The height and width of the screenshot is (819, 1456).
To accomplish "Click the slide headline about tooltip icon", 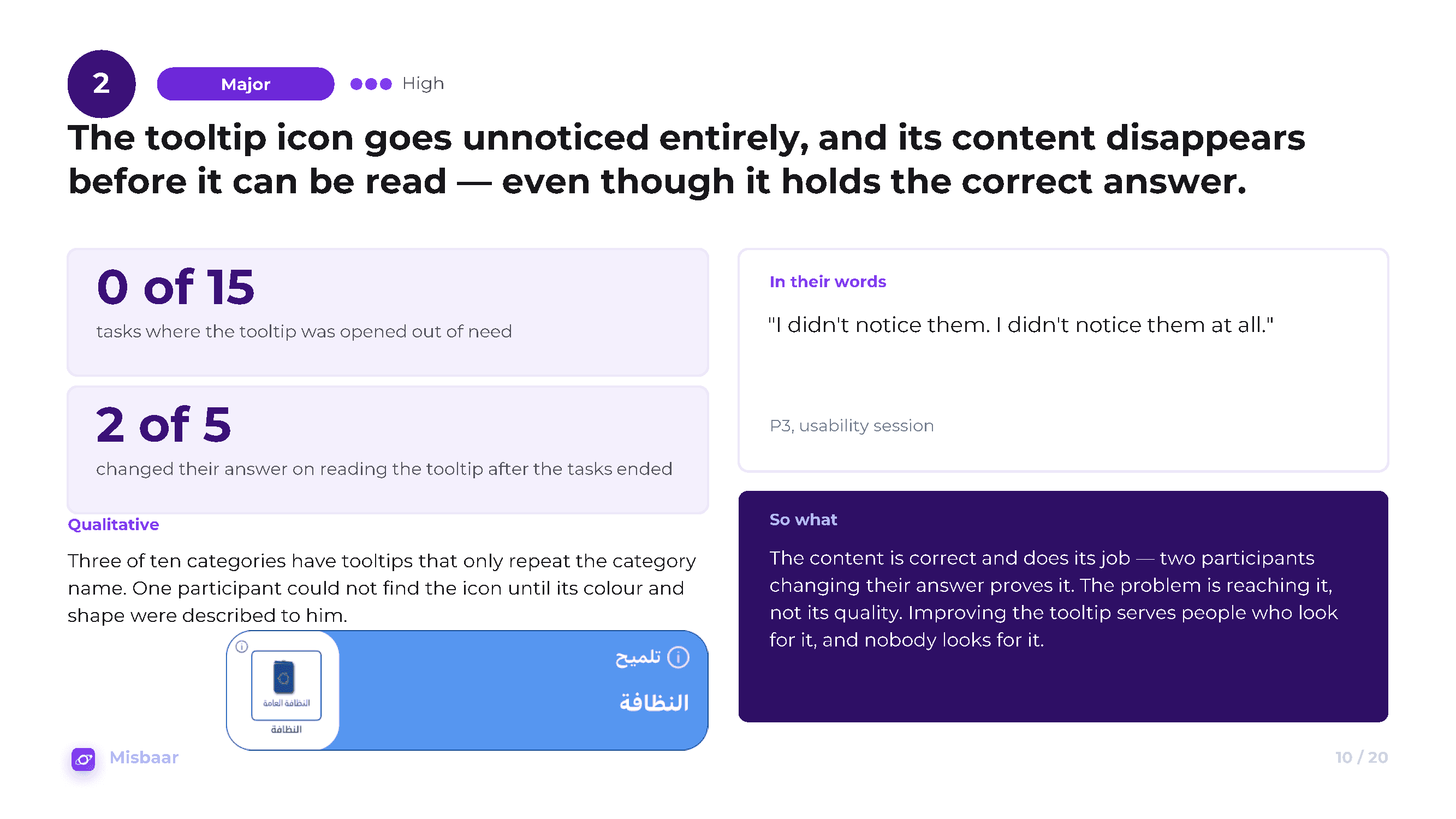I will (686, 159).
